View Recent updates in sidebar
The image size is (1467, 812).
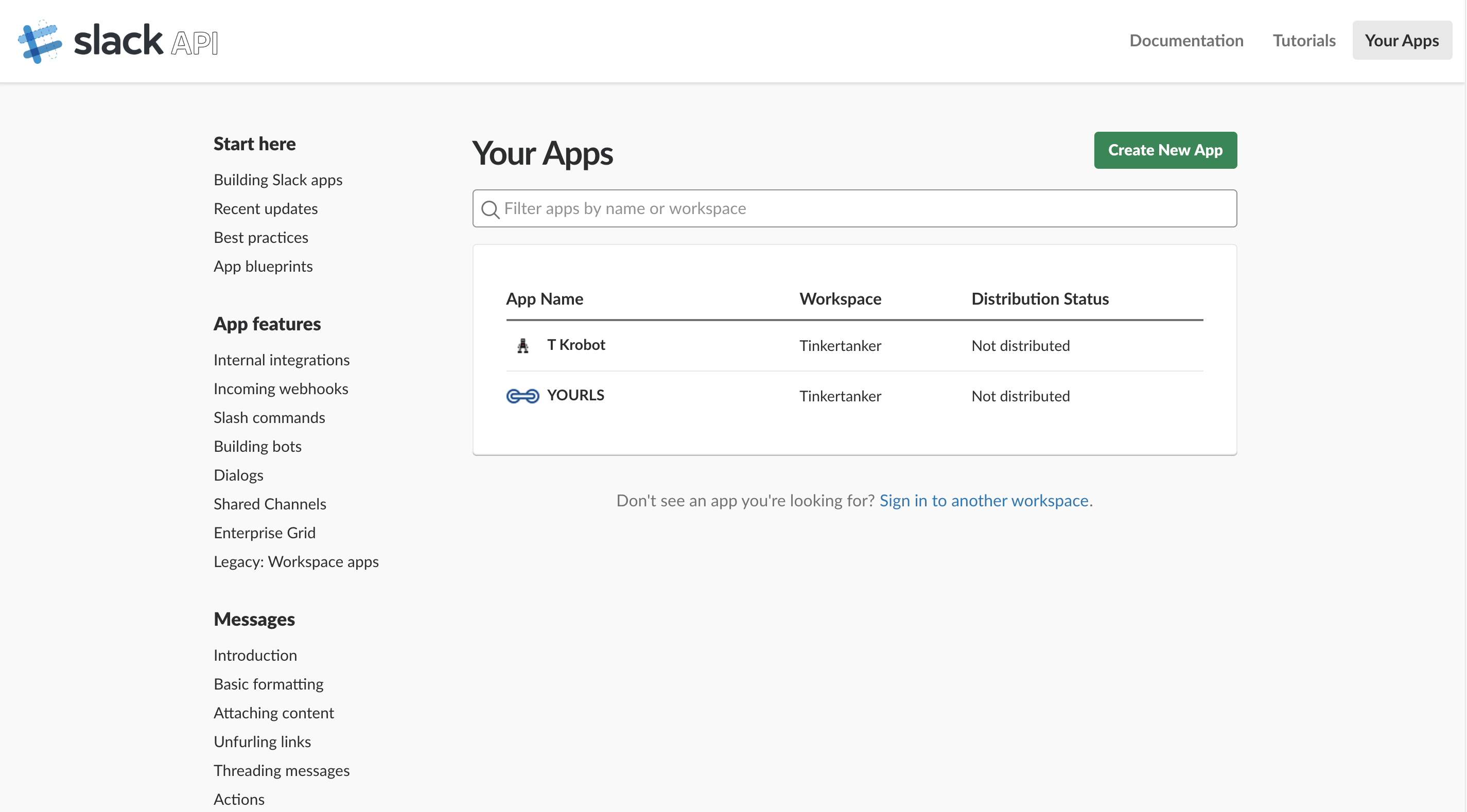click(266, 208)
